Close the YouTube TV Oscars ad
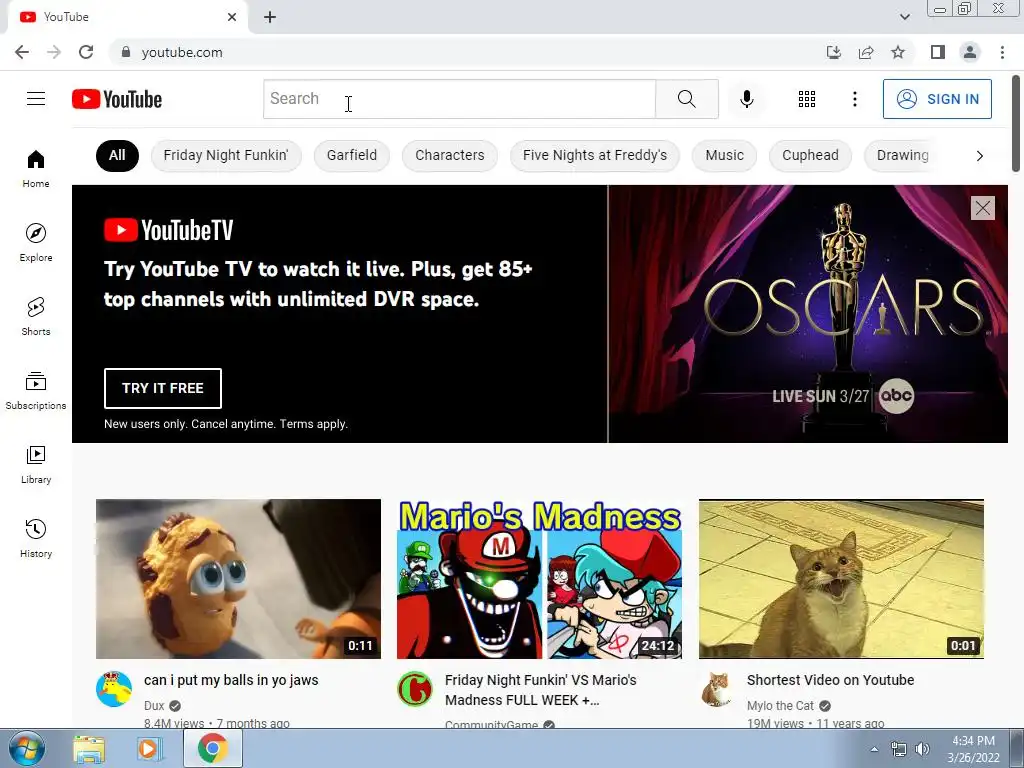 pos(982,208)
